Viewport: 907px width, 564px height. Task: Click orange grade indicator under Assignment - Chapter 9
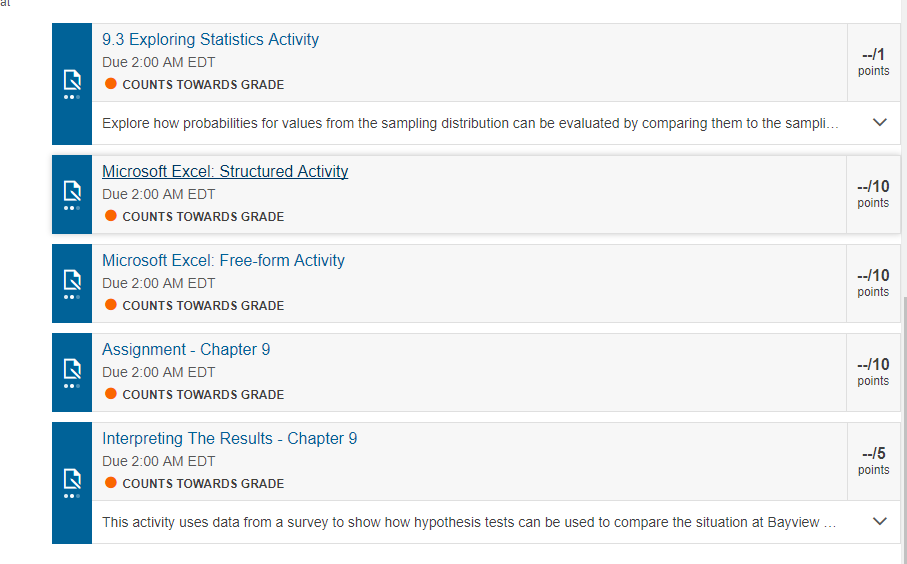(110, 394)
